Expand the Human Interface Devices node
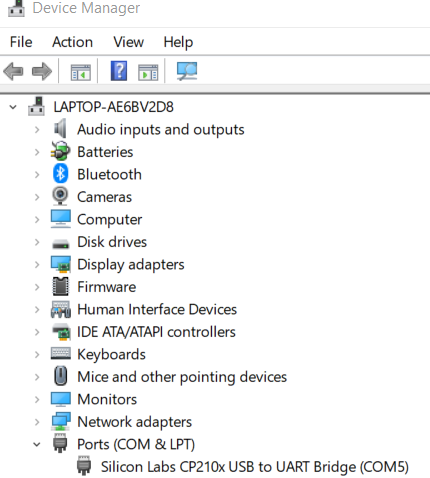Screen dimensions: 430x478 coord(37,309)
